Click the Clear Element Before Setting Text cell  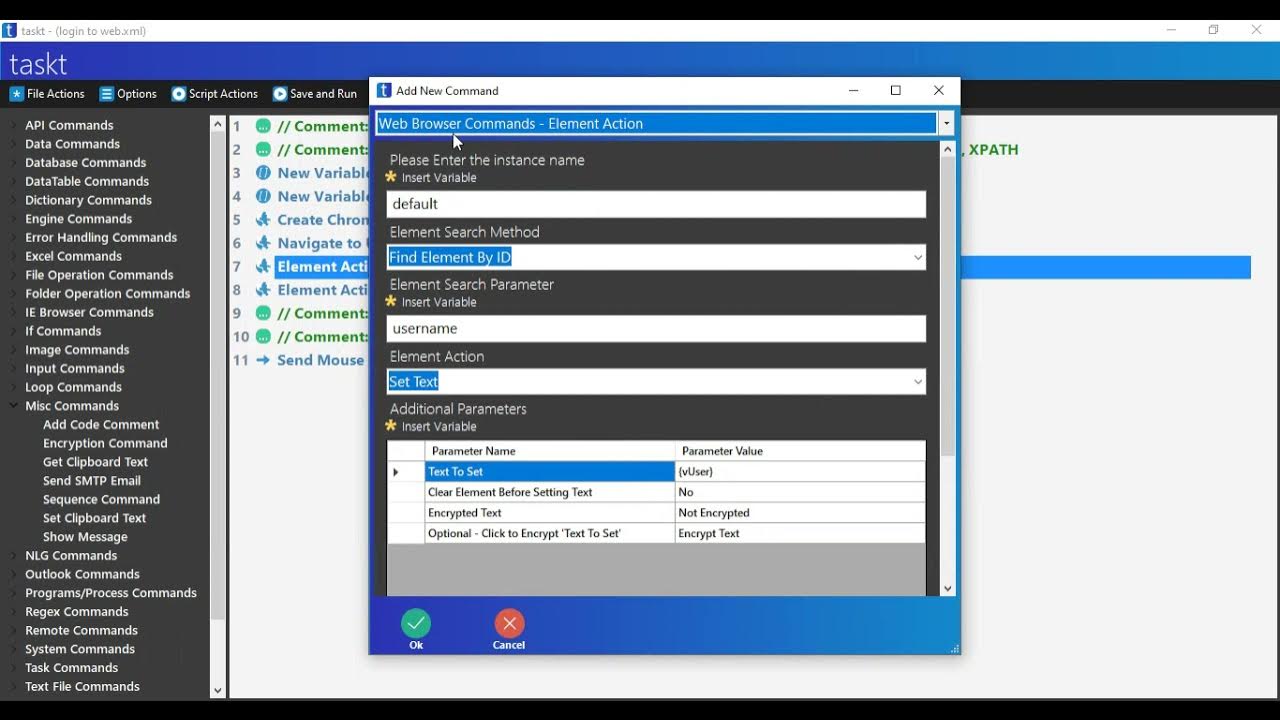click(x=550, y=492)
